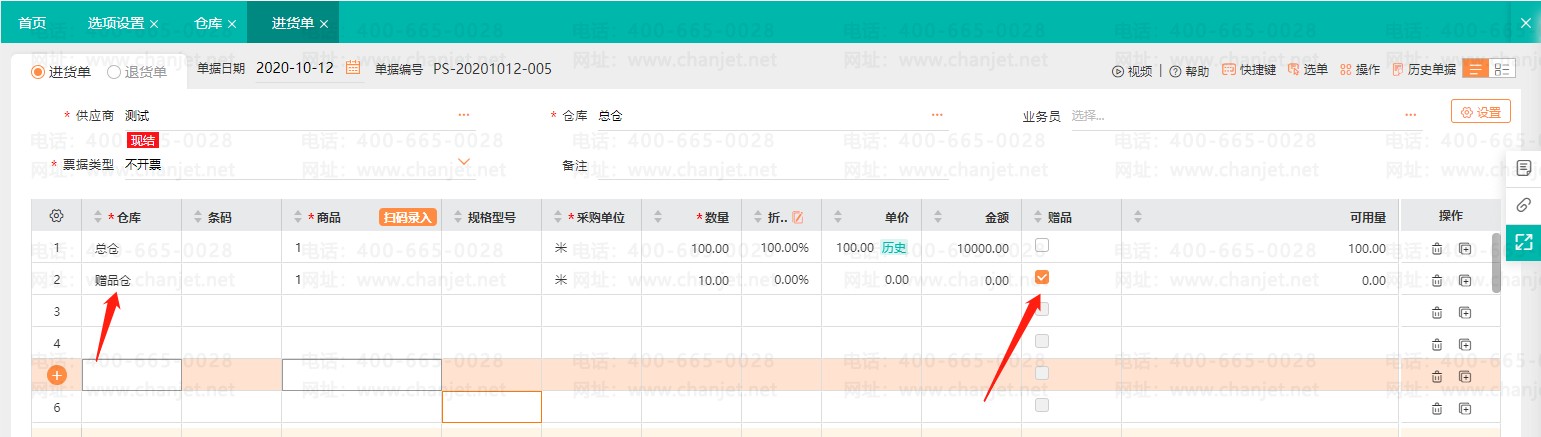Screen dimensions: 1541x437
Task: Copy row 1 with the duplicate icon
Action: 1465,248
